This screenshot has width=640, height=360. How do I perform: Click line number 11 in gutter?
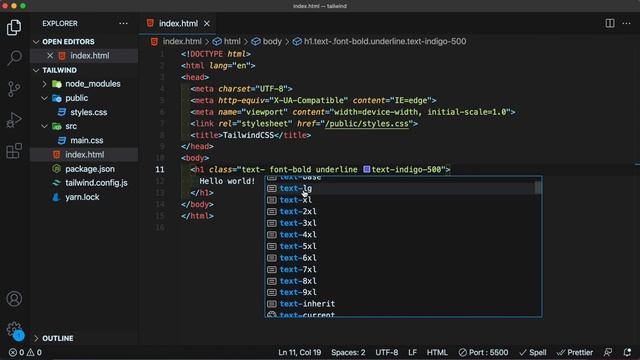pyautogui.click(x=160, y=169)
